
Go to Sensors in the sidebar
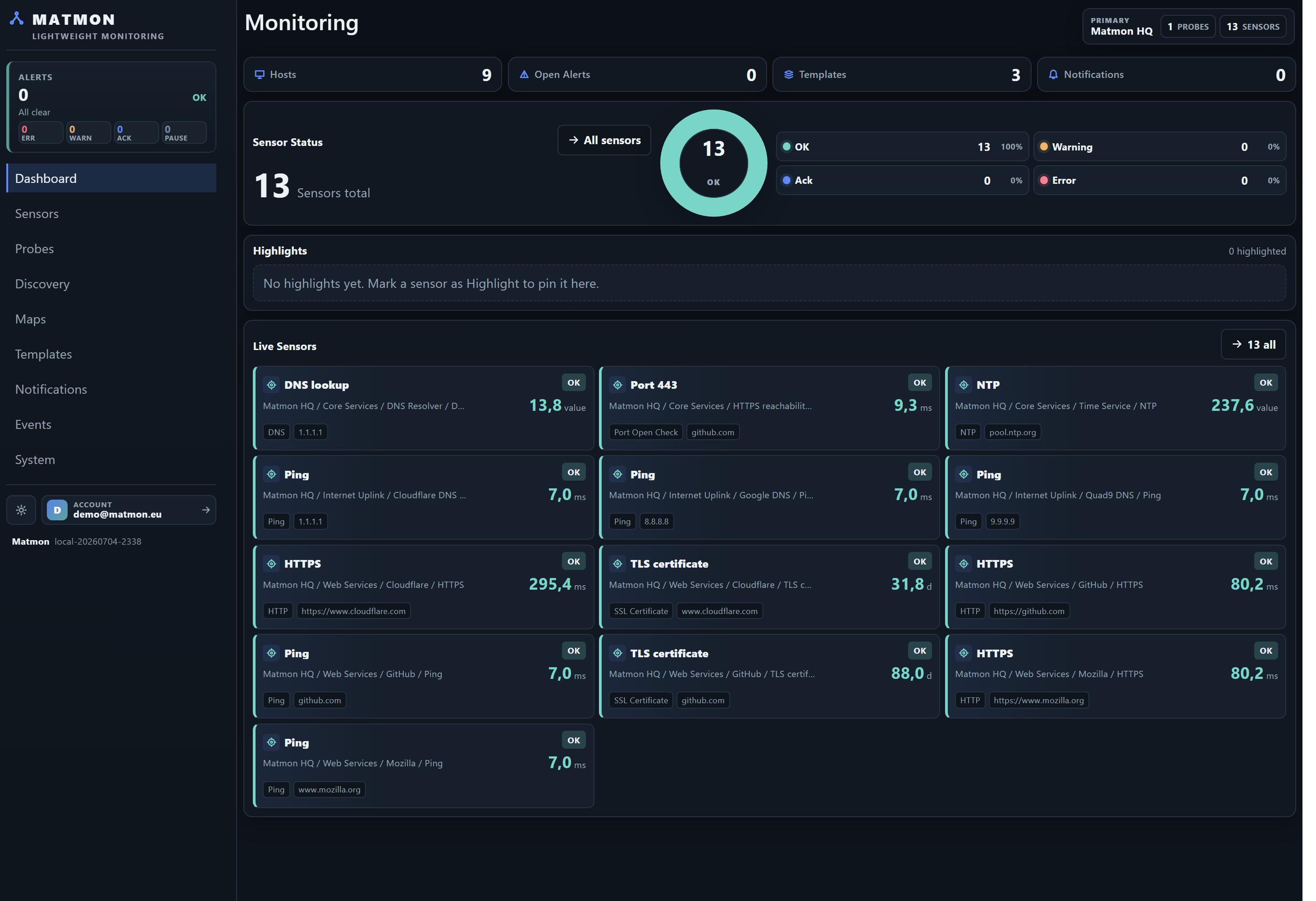click(x=112, y=214)
